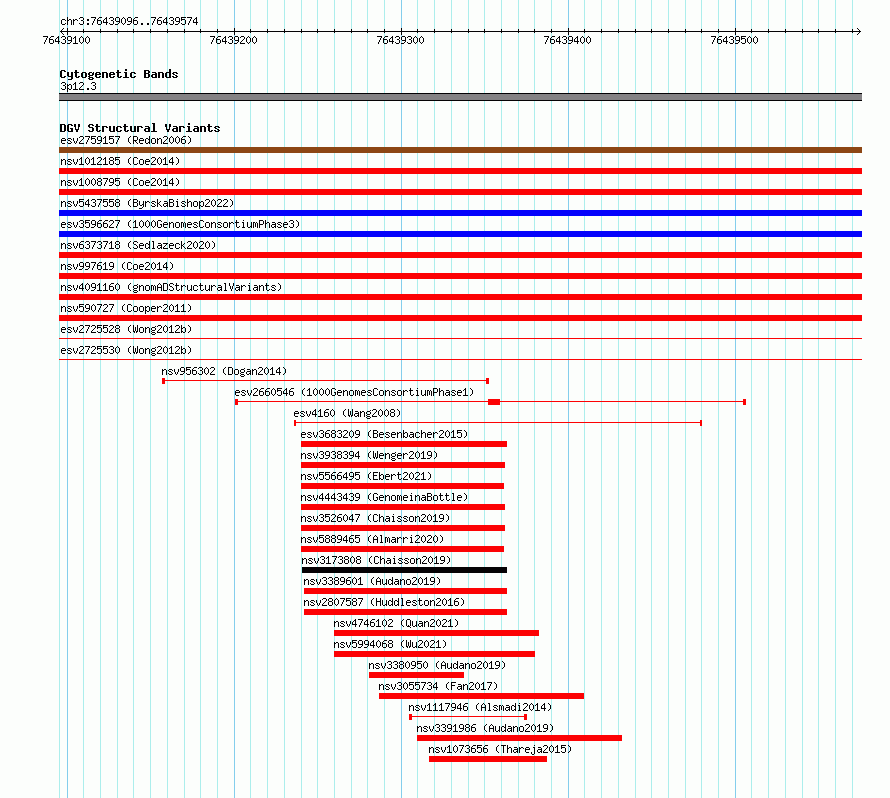This screenshot has height=798, width=890.
Task: Click the nsv1008795 (Coe2014) label
Action: [120, 182]
